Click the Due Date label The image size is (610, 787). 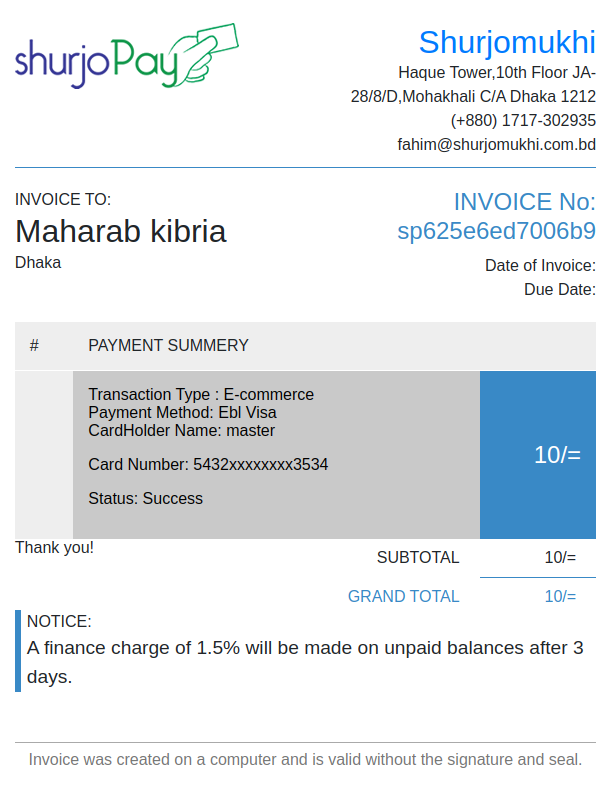(x=560, y=290)
